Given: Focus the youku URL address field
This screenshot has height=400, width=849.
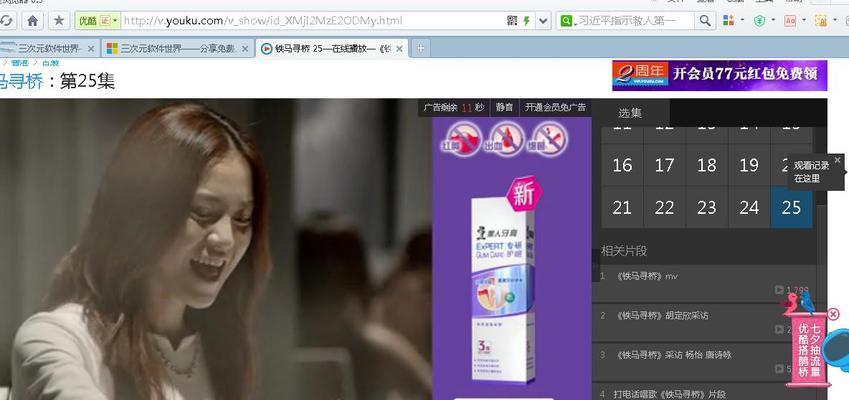Looking at the screenshot, I should click(x=312, y=21).
